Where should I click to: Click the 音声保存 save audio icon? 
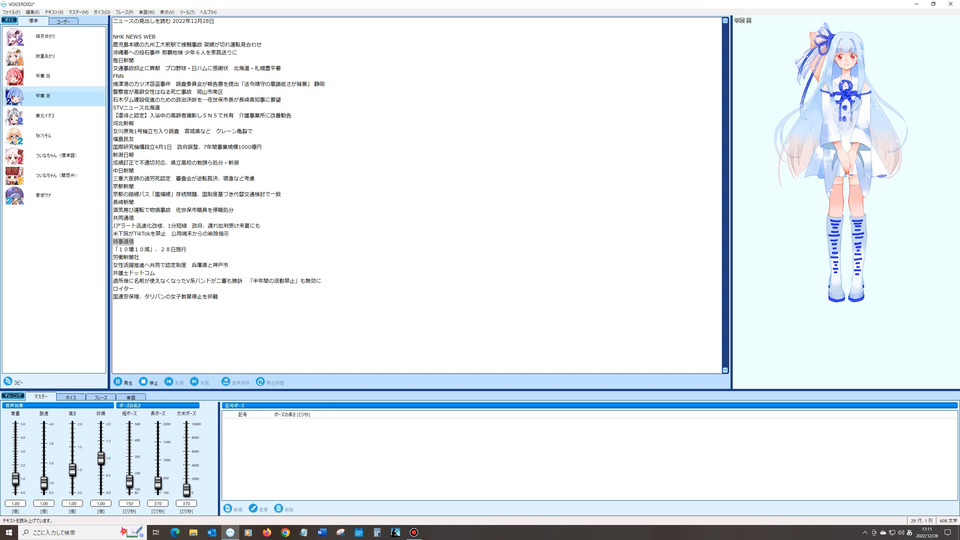(226, 381)
